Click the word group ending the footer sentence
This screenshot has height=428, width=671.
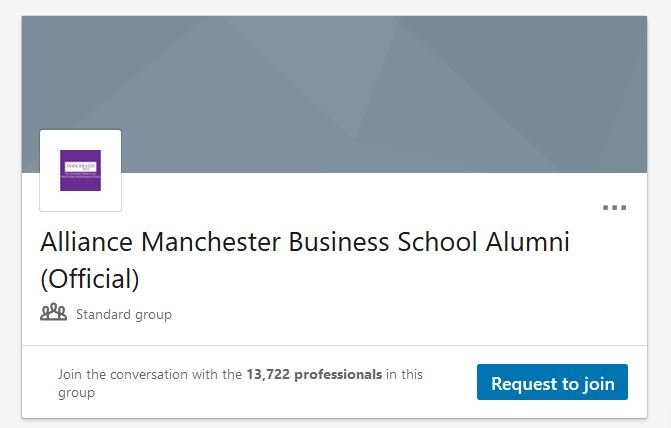point(76,393)
